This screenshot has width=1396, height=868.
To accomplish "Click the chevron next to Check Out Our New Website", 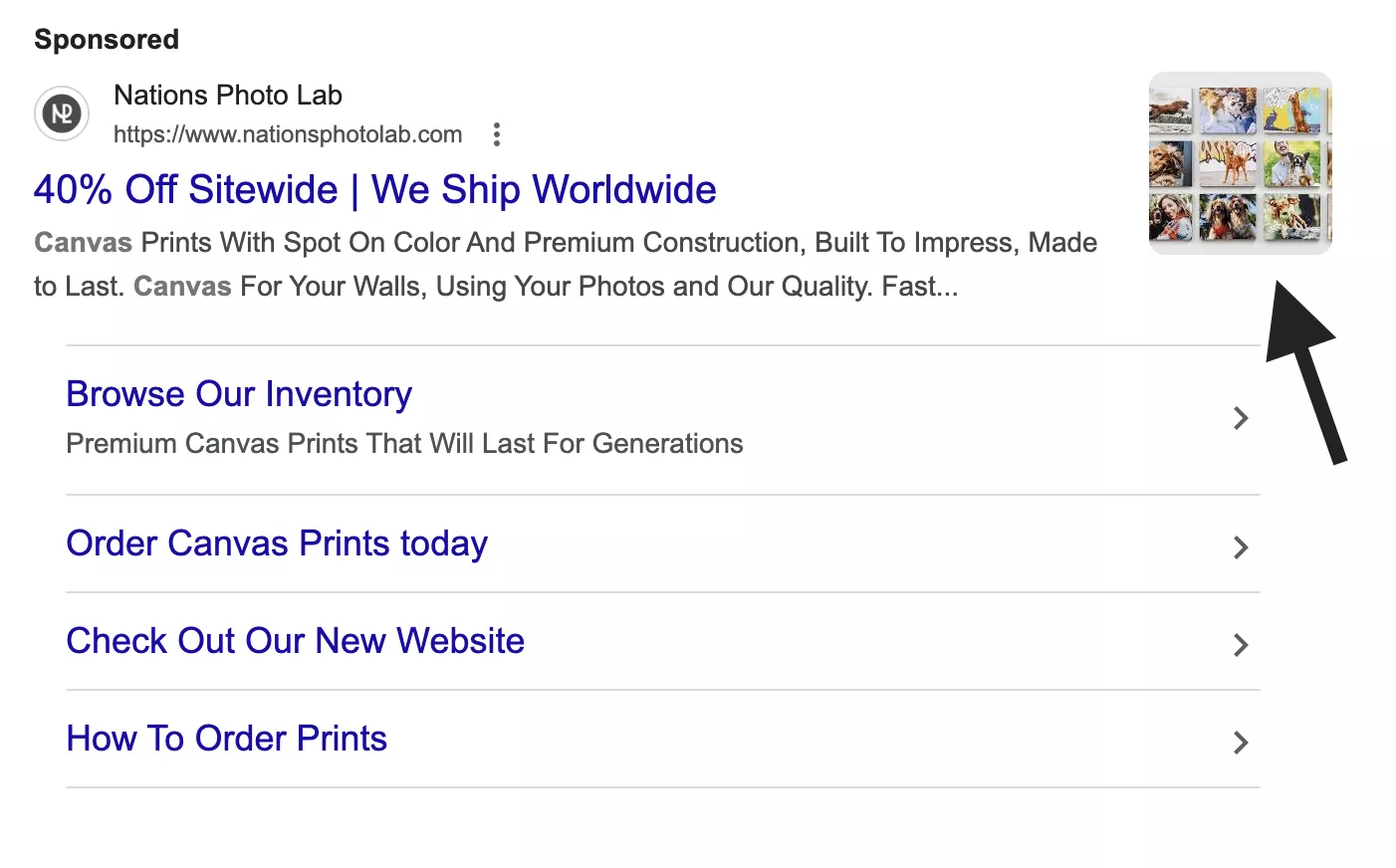I will 1240,644.
